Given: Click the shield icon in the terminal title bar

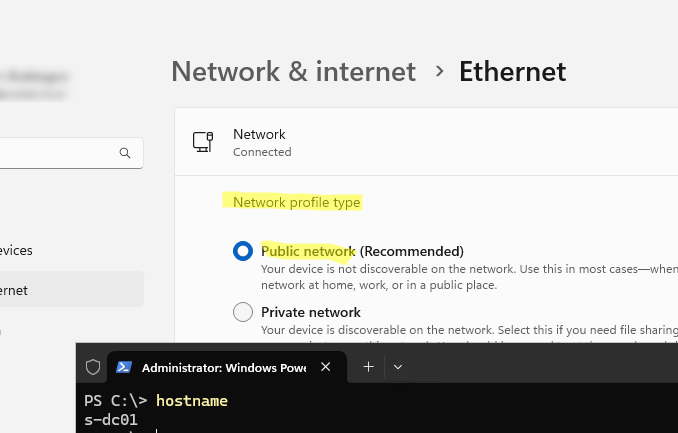Looking at the screenshot, I should coord(93,367).
